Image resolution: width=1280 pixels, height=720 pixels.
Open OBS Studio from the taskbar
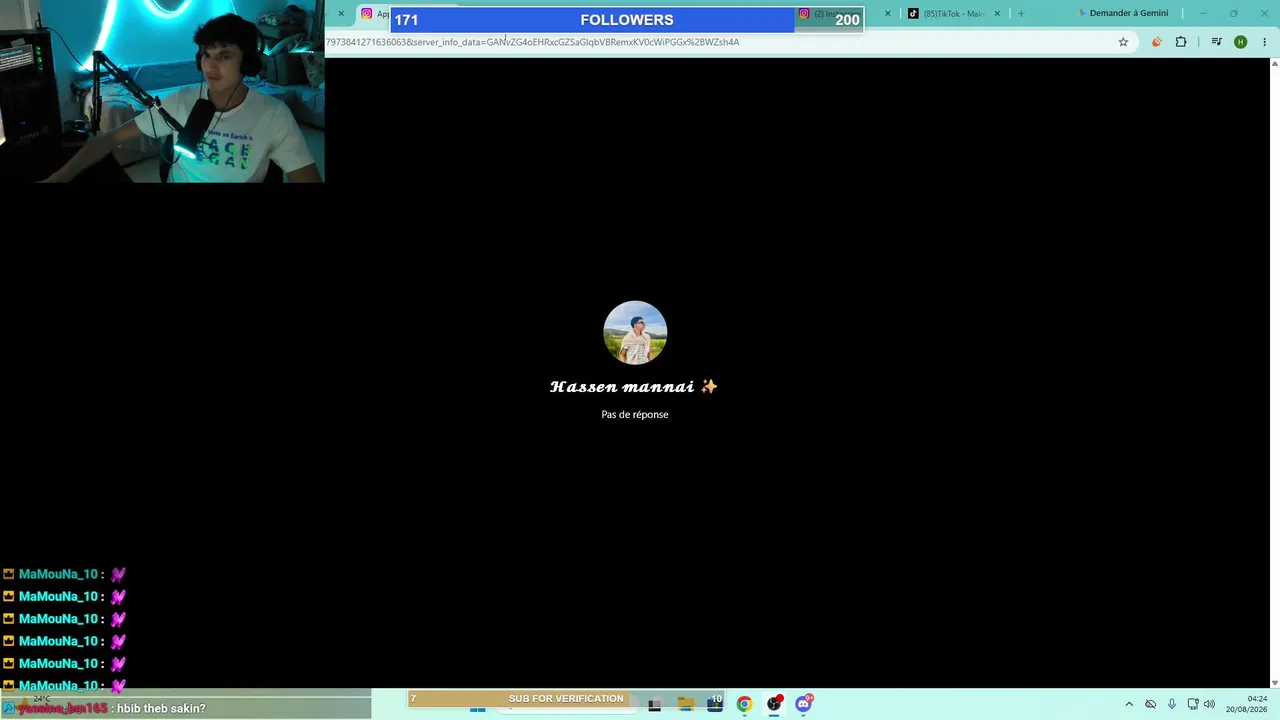[774, 704]
